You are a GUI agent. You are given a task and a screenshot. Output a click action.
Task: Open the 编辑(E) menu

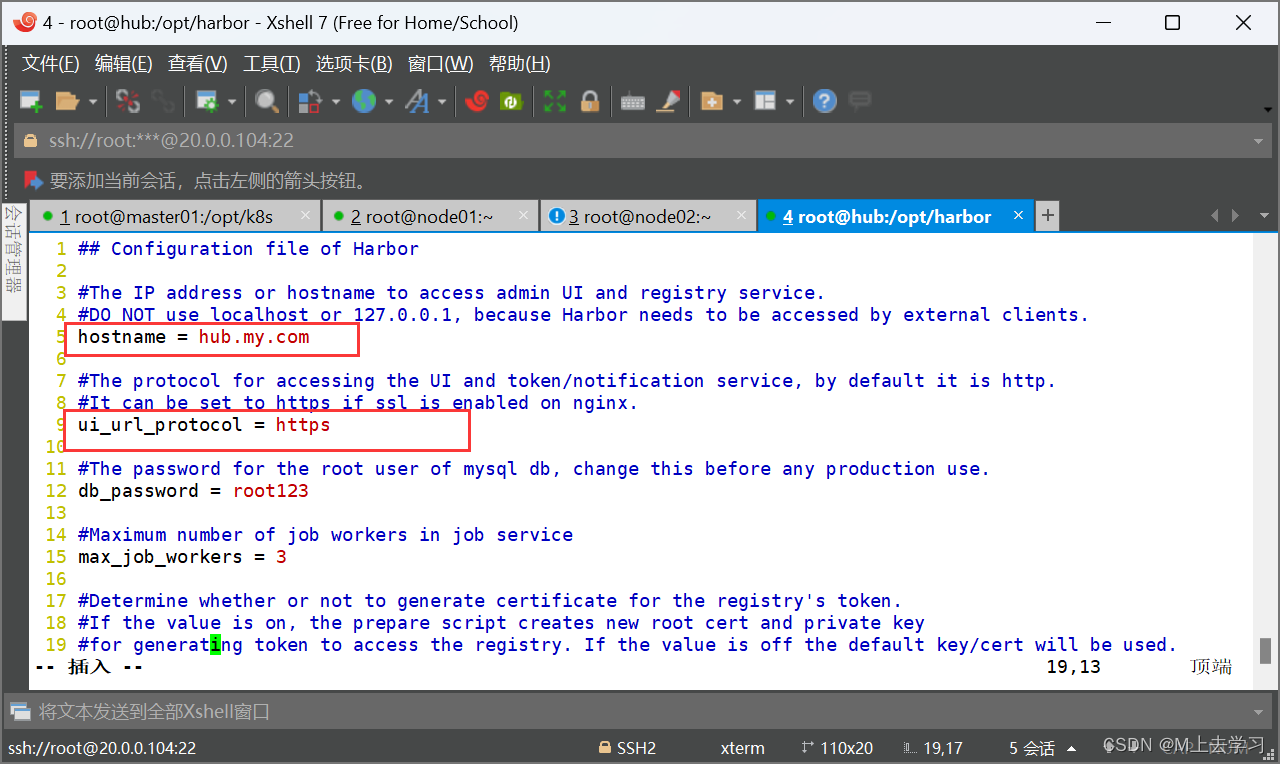(x=124, y=64)
